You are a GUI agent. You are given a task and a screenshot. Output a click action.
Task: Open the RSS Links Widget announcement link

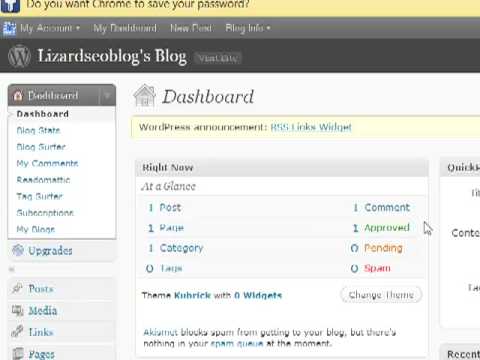(311, 127)
